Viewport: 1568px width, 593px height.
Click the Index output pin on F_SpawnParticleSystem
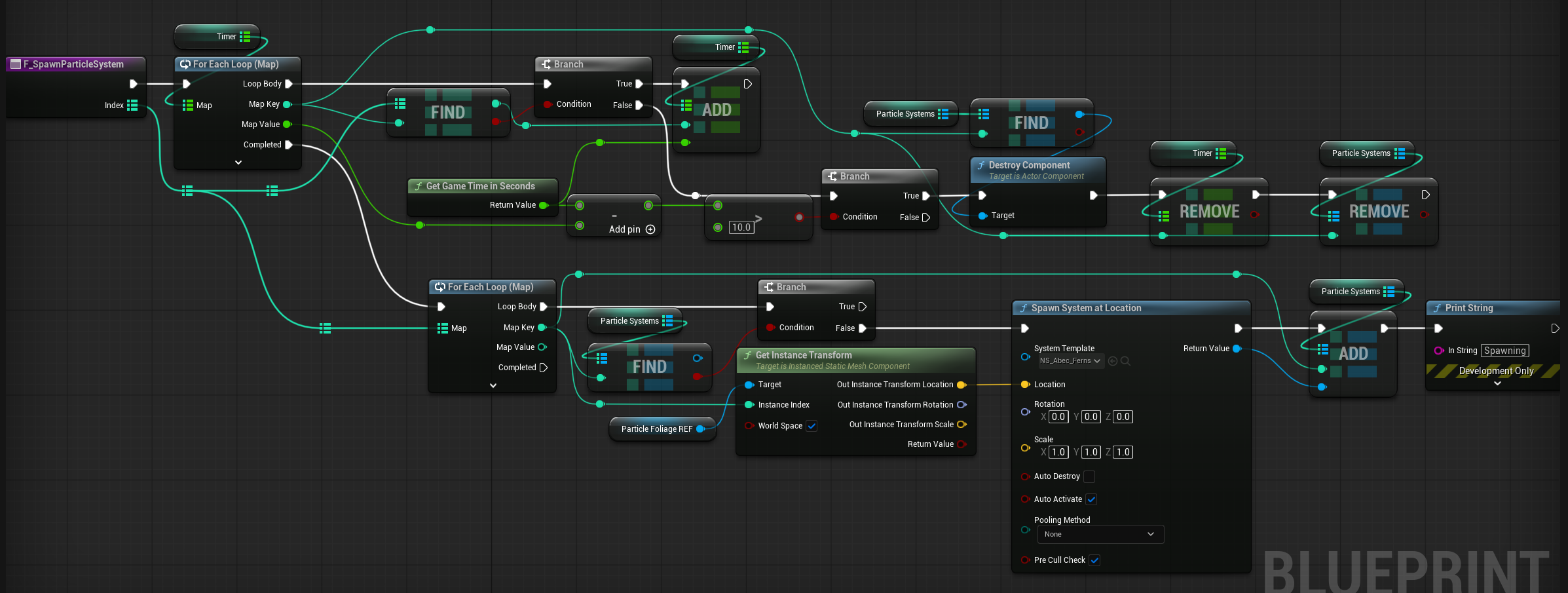tap(132, 105)
